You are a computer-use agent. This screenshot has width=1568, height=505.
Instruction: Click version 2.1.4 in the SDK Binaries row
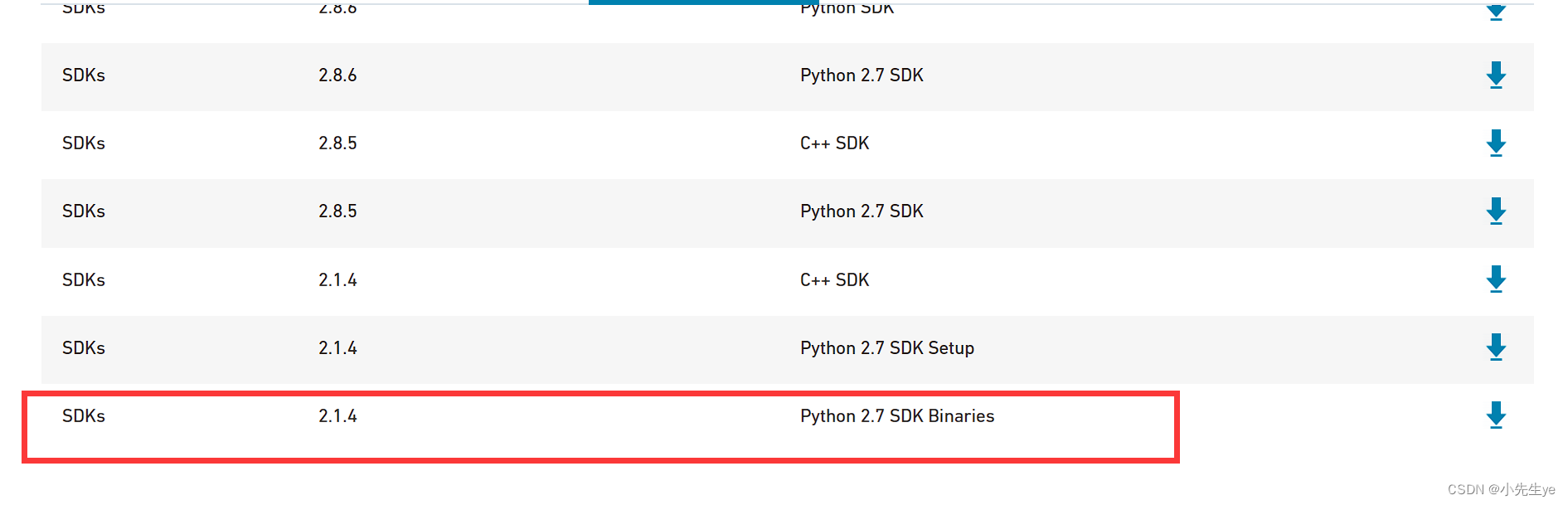(x=337, y=416)
